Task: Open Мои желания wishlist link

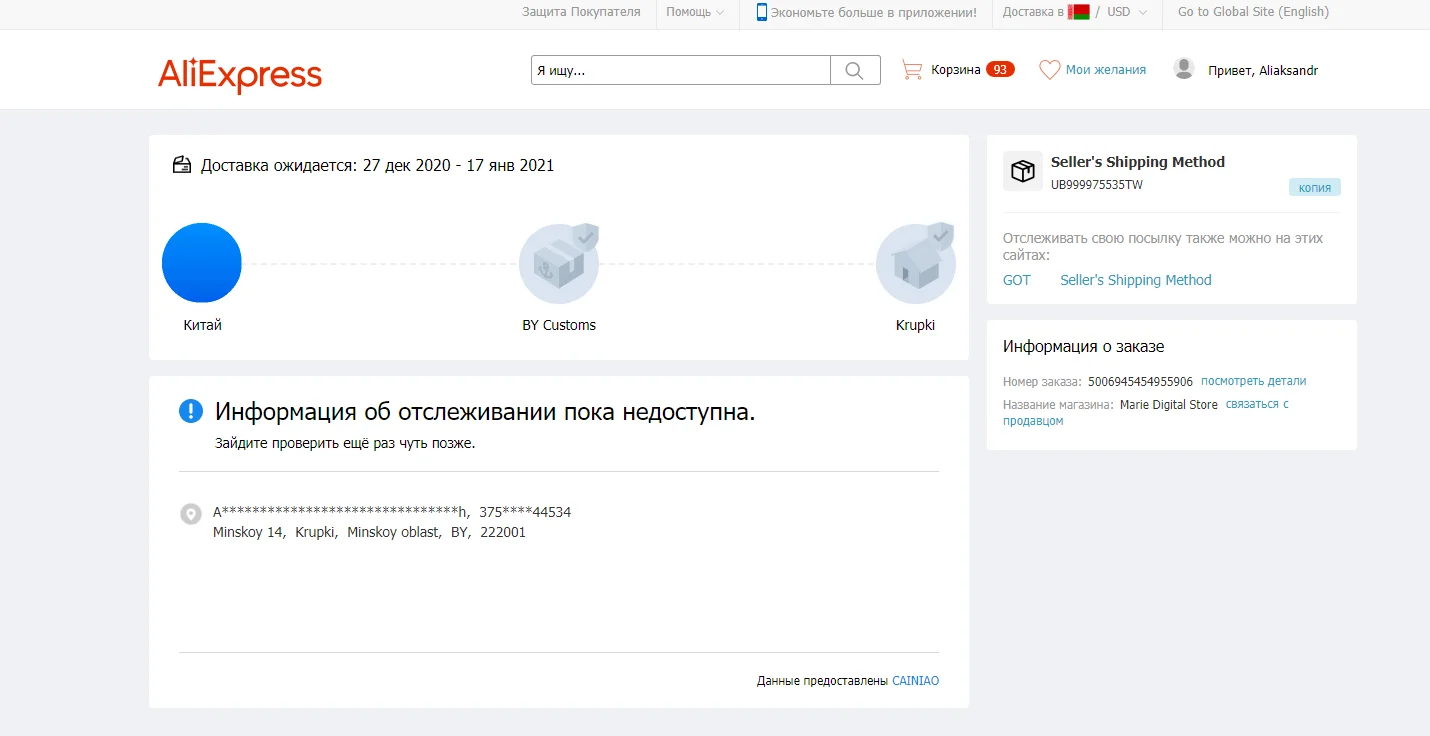Action: [1106, 70]
